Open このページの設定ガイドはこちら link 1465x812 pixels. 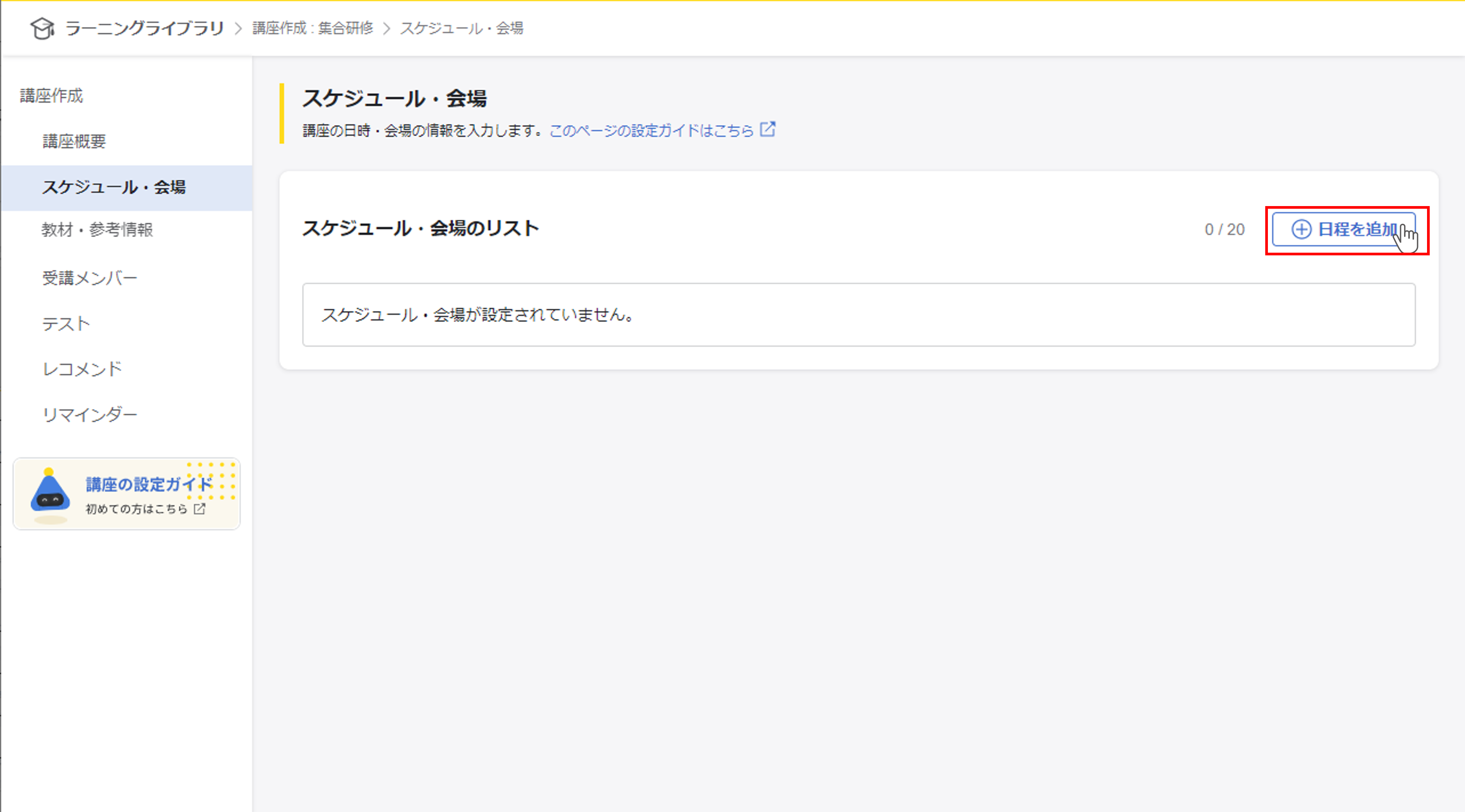coord(651,131)
